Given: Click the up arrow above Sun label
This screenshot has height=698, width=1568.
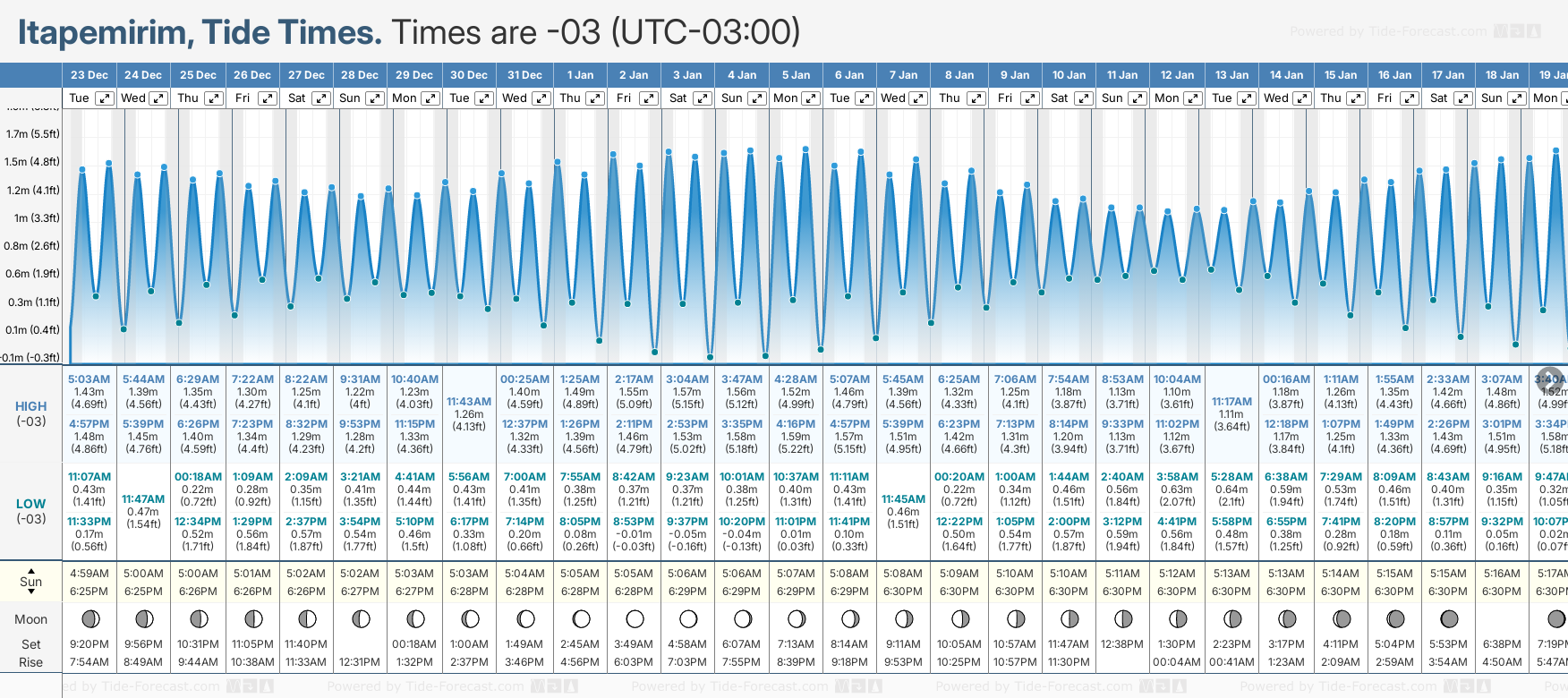Looking at the screenshot, I should point(31,570).
